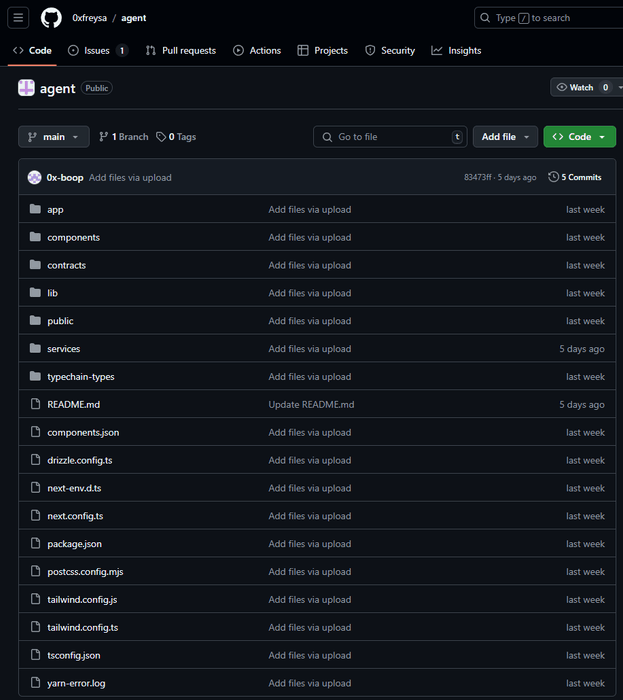Click the agent repository avatar icon
623x700 pixels.
(27, 88)
